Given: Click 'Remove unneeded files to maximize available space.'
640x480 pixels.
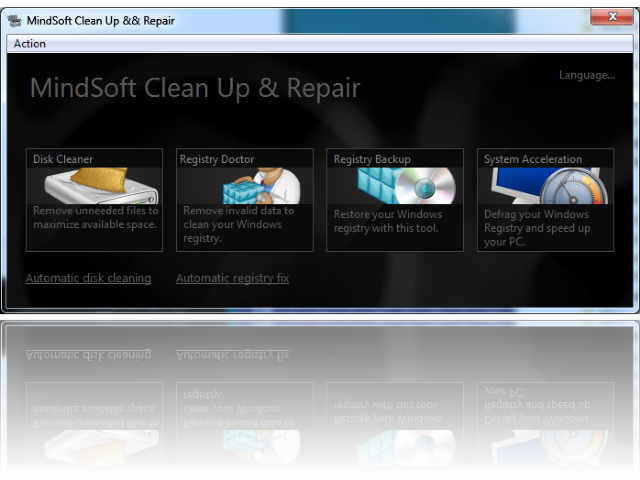Looking at the screenshot, I should click(x=96, y=218).
